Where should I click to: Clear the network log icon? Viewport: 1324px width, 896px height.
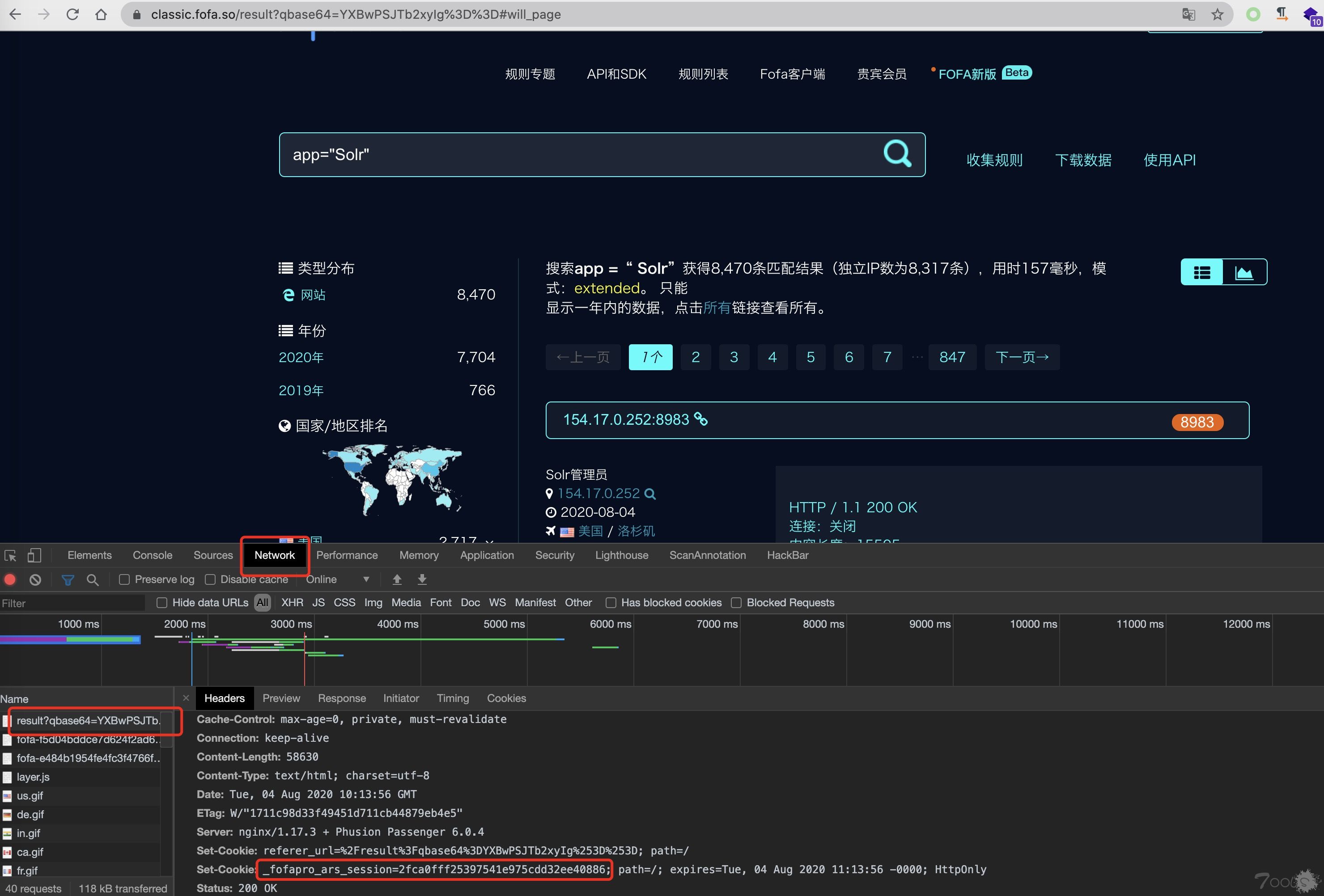tap(35, 580)
